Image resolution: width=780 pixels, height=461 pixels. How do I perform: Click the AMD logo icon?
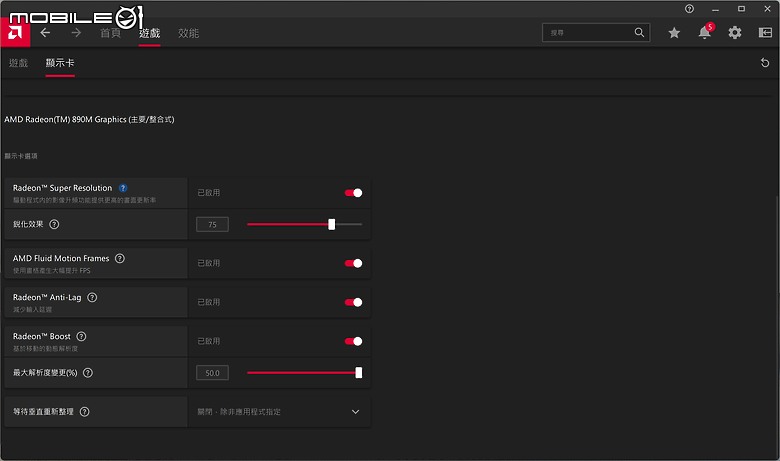click(x=15, y=33)
